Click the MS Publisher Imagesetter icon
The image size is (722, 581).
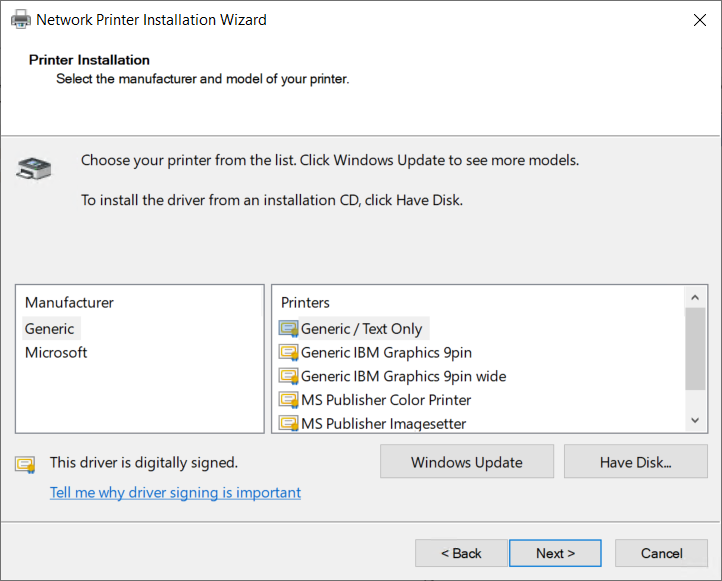point(289,423)
